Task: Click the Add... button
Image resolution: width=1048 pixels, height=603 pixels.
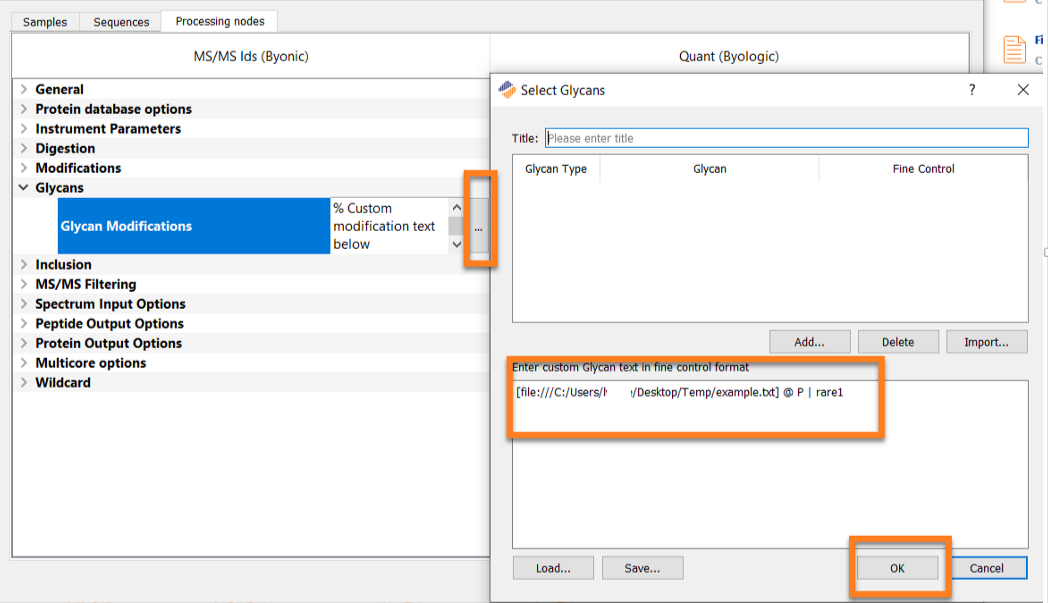Action: 809,342
